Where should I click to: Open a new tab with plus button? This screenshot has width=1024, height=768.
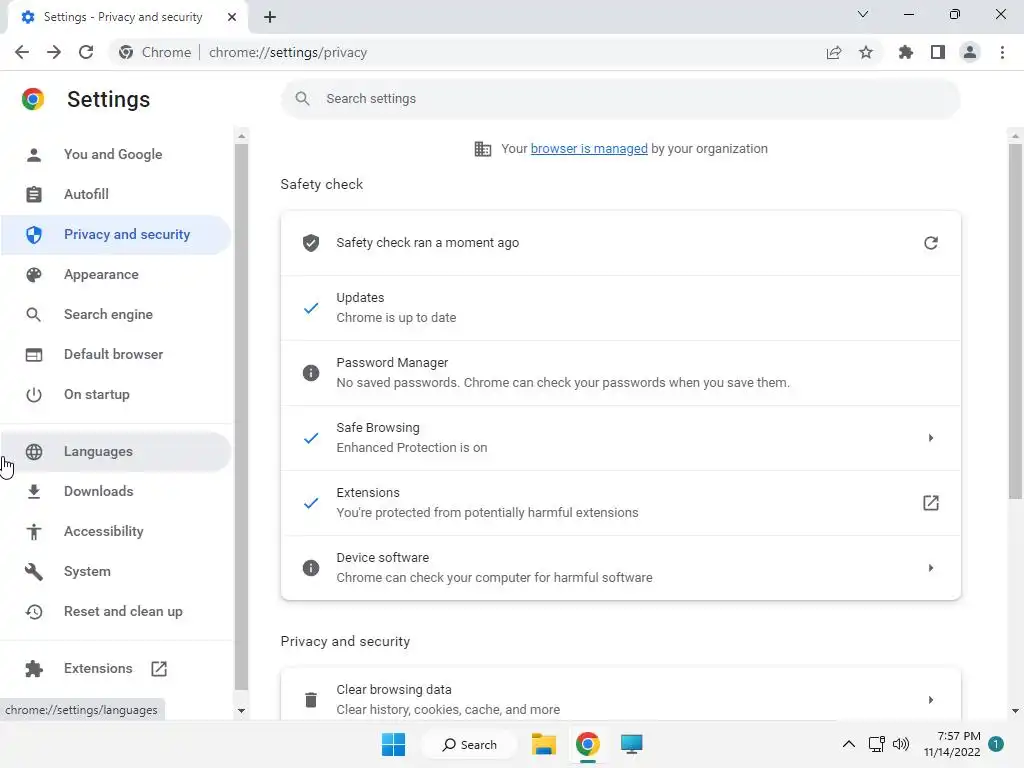coord(270,17)
